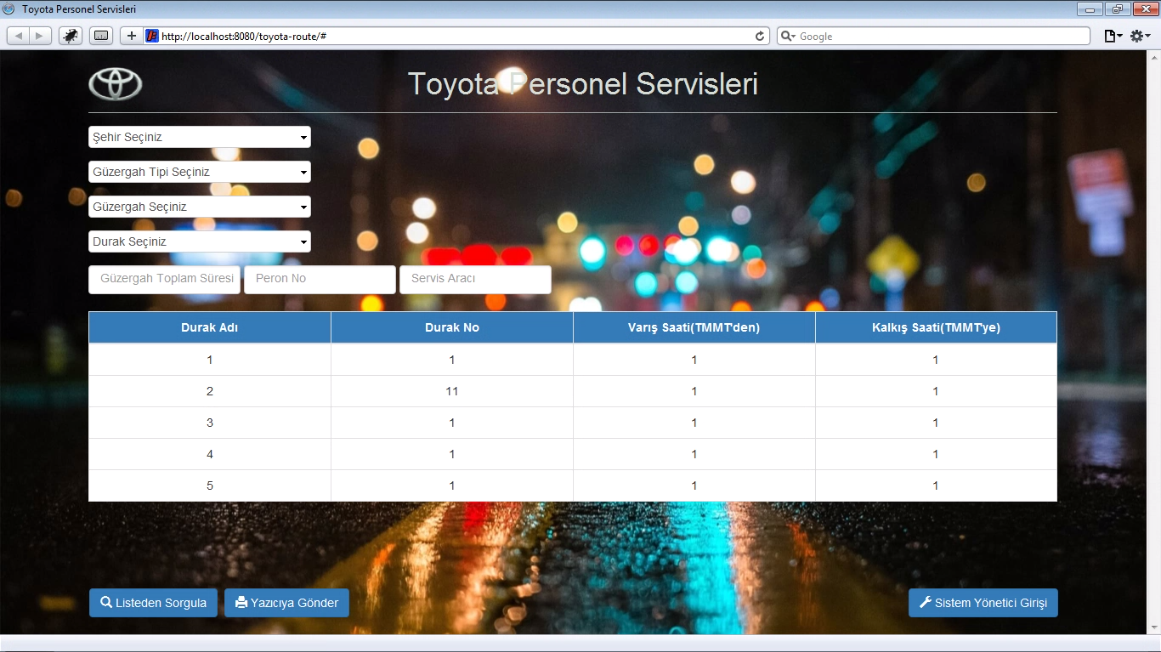Click the Toyota logo
The height and width of the screenshot is (652, 1161).
click(x=116, y=84)
